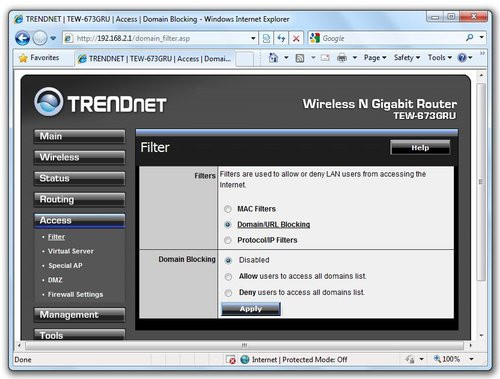The width and height of the screenshot is (500, 379).
Task: Expand the Print dropdown arrow
Action: tap(355, 58)
